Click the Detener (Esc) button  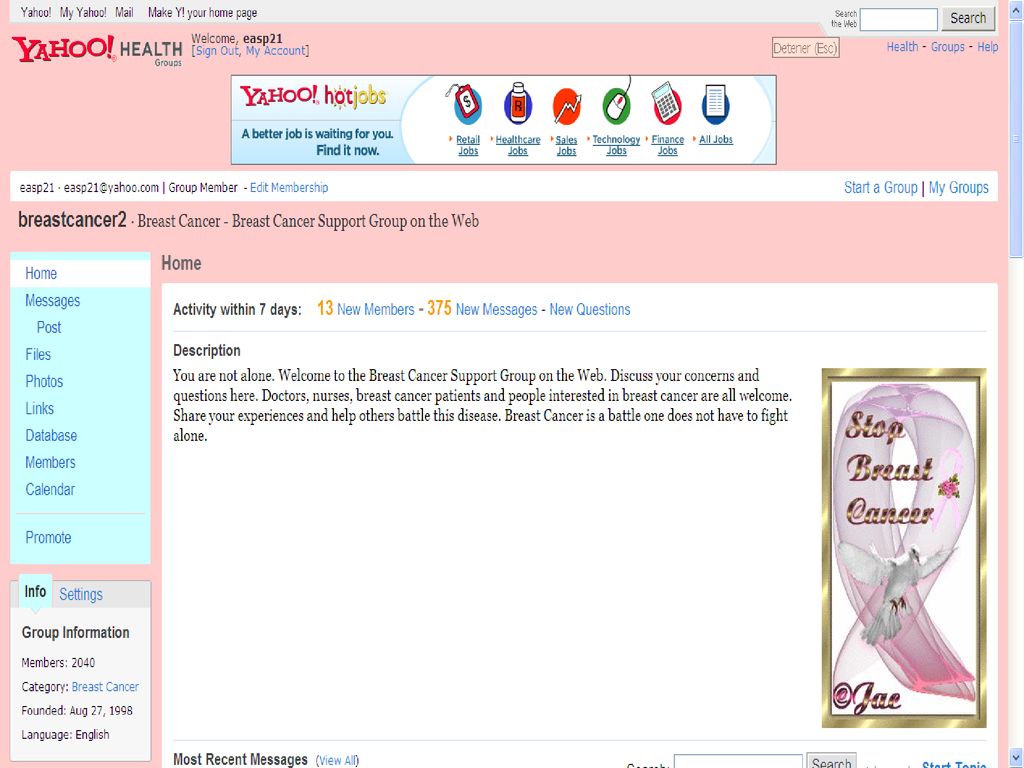click(805, 48)
